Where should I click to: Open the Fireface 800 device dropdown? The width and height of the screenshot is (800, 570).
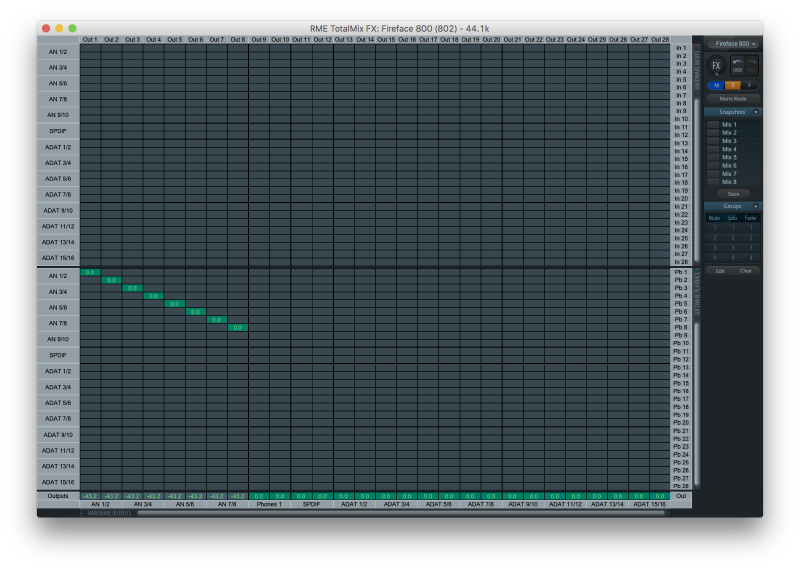coord(733,44)
